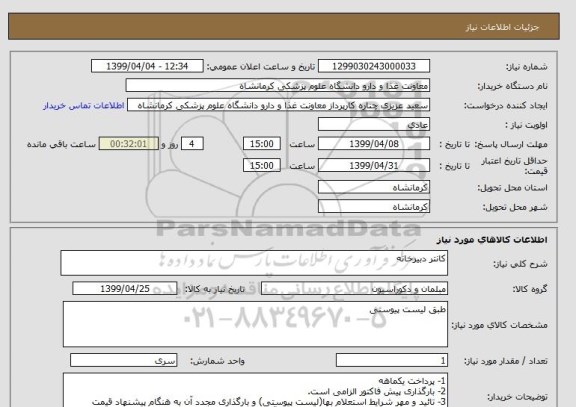The width and height of the screenshot is (576, 407).
Task: Click the need number field 1299030243000033
Action: pos(374,66)
